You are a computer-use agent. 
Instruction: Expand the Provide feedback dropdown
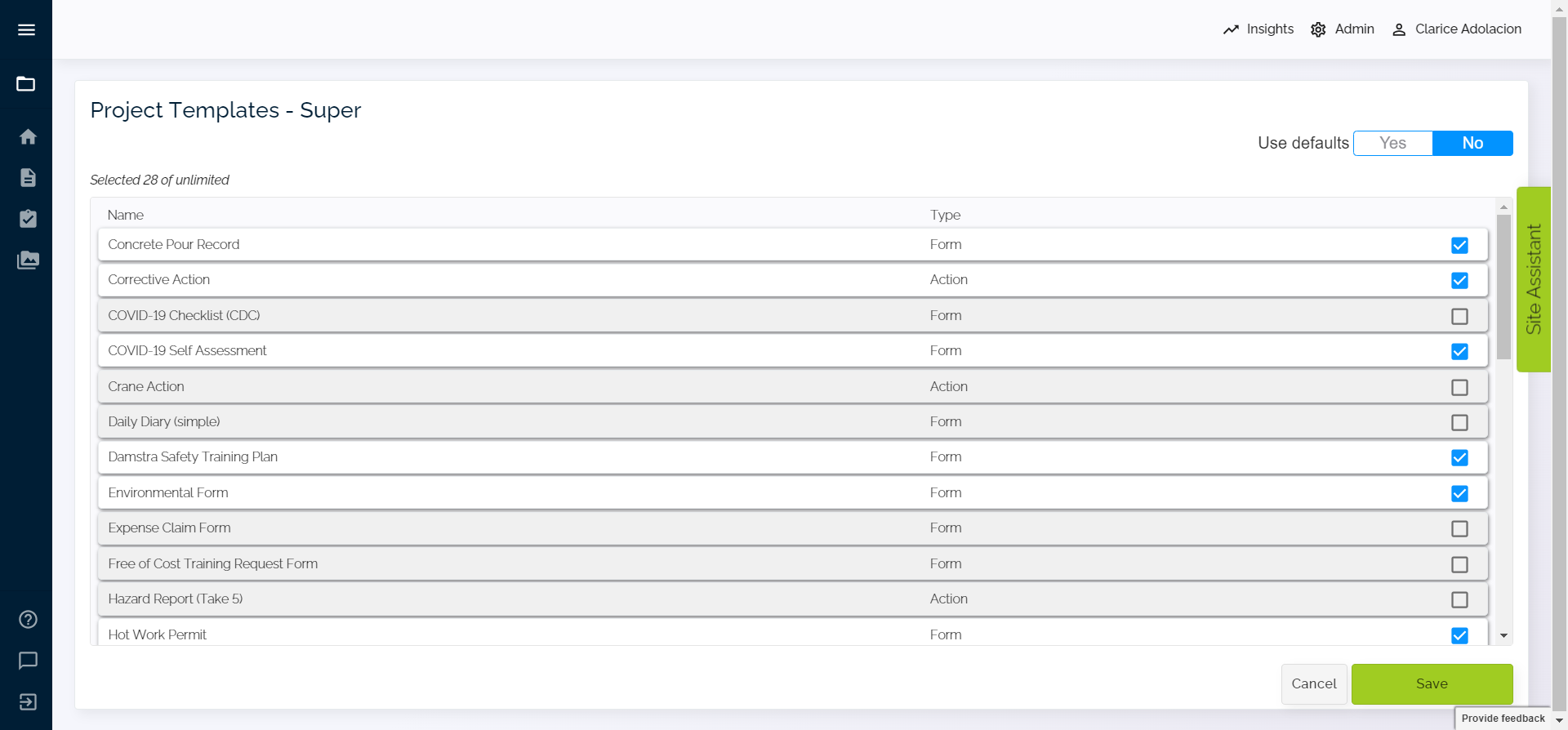[1559, 720]
